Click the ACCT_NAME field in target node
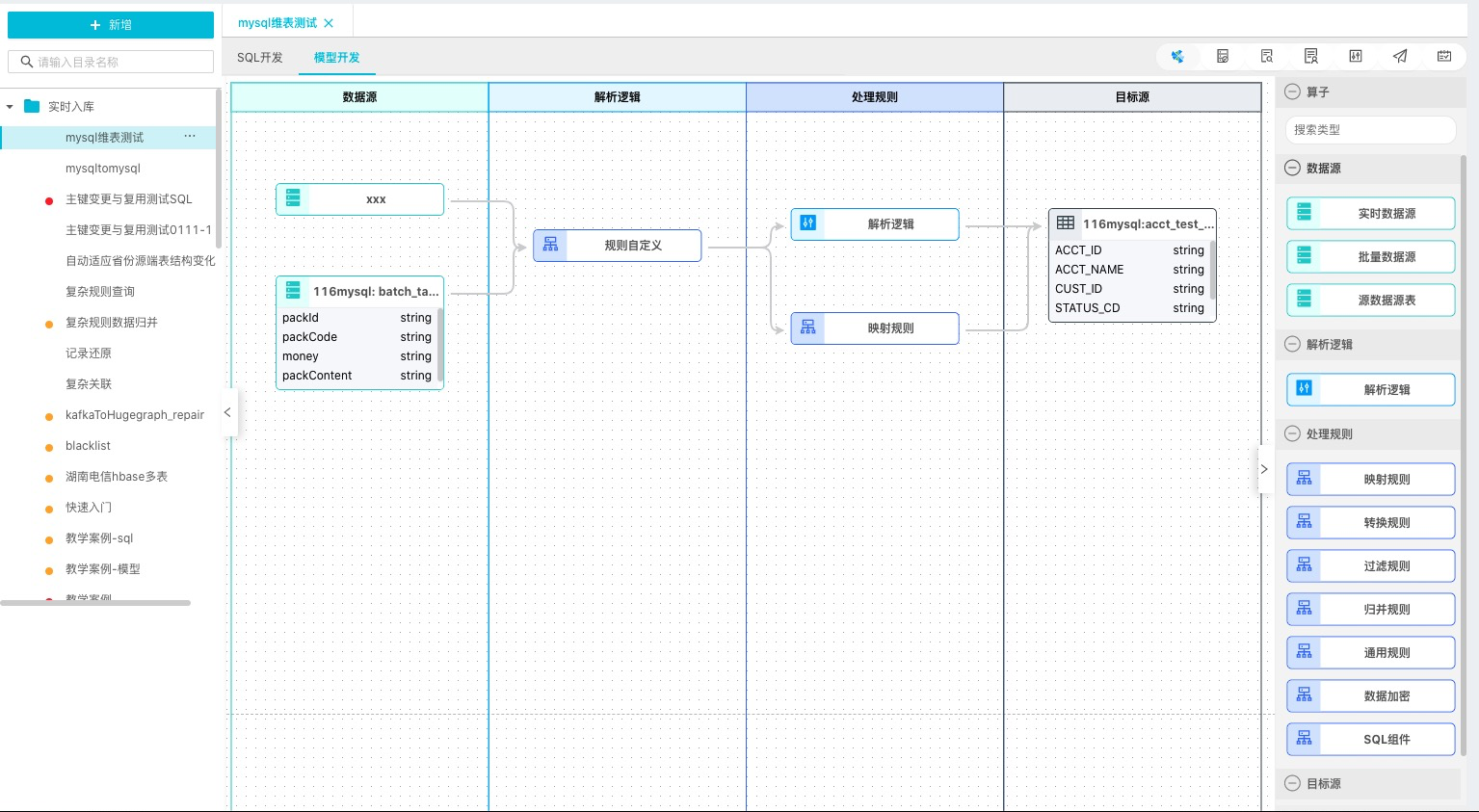1479x812 pixels. coord(1129,270)
